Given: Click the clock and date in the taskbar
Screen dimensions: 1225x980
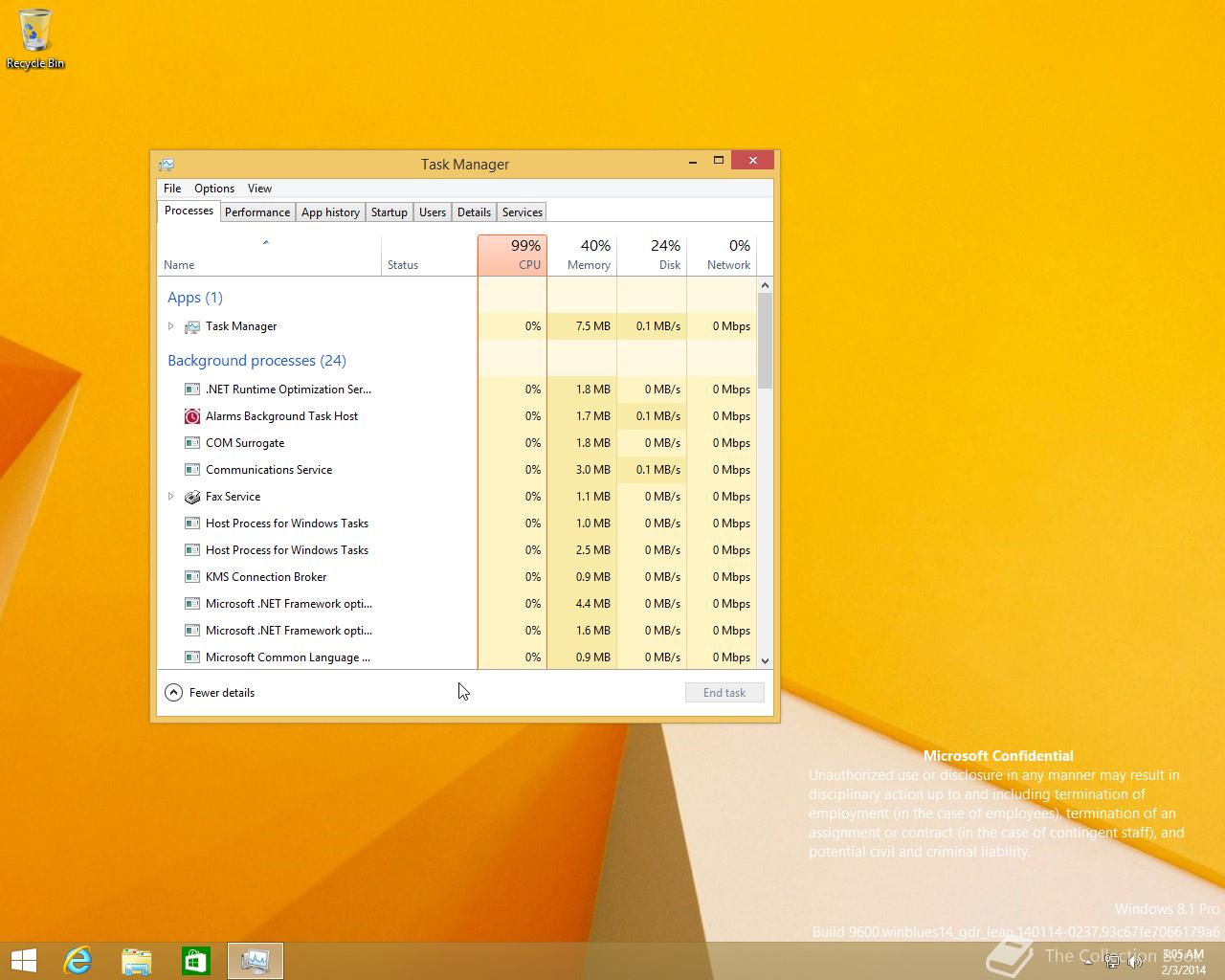Looking at the screenshot, I should click(1183, 962).
